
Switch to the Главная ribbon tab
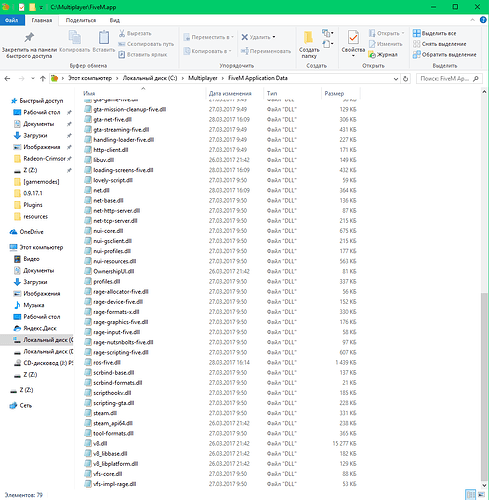click(42, 20)
